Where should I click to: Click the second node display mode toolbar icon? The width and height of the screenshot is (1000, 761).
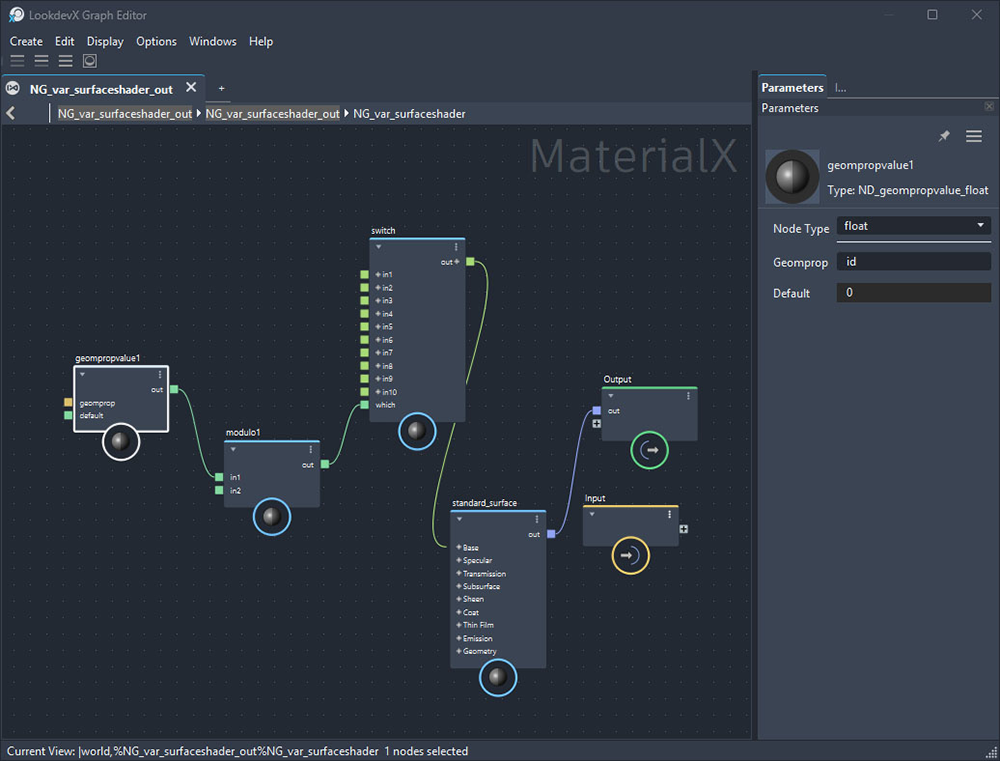click(x=41, y=61)
